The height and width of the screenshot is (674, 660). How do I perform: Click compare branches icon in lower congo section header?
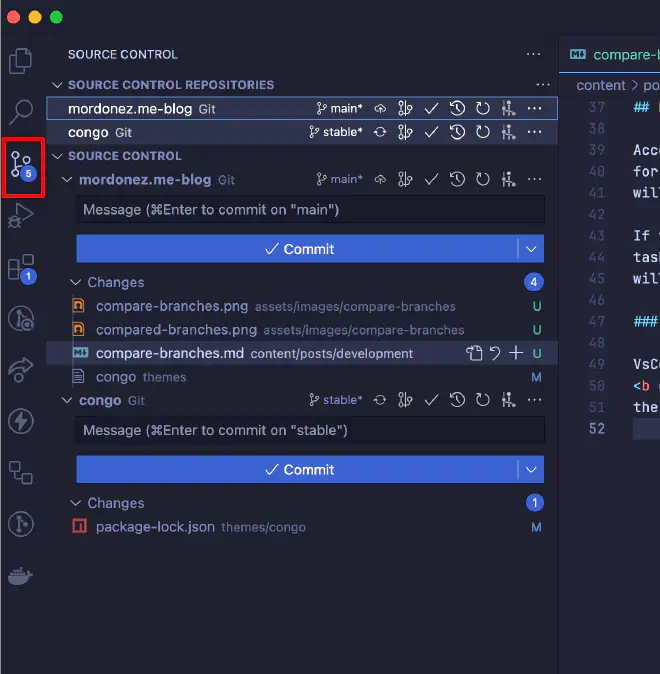(x=405, y=400)
